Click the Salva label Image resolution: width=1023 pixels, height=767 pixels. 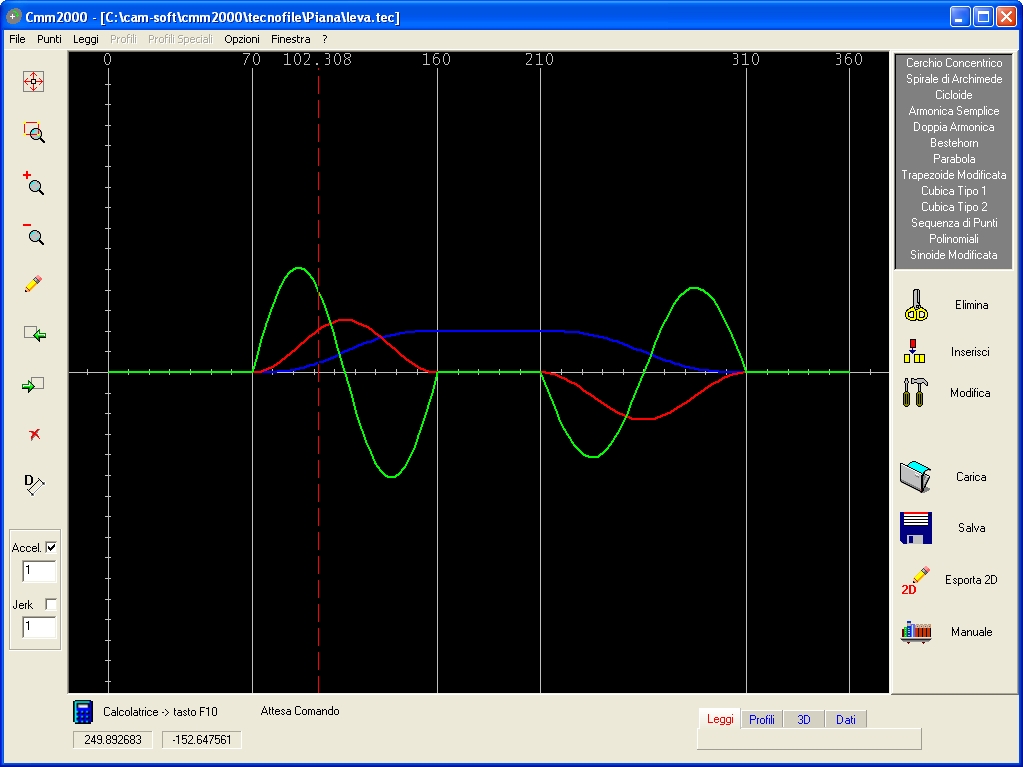971,528
